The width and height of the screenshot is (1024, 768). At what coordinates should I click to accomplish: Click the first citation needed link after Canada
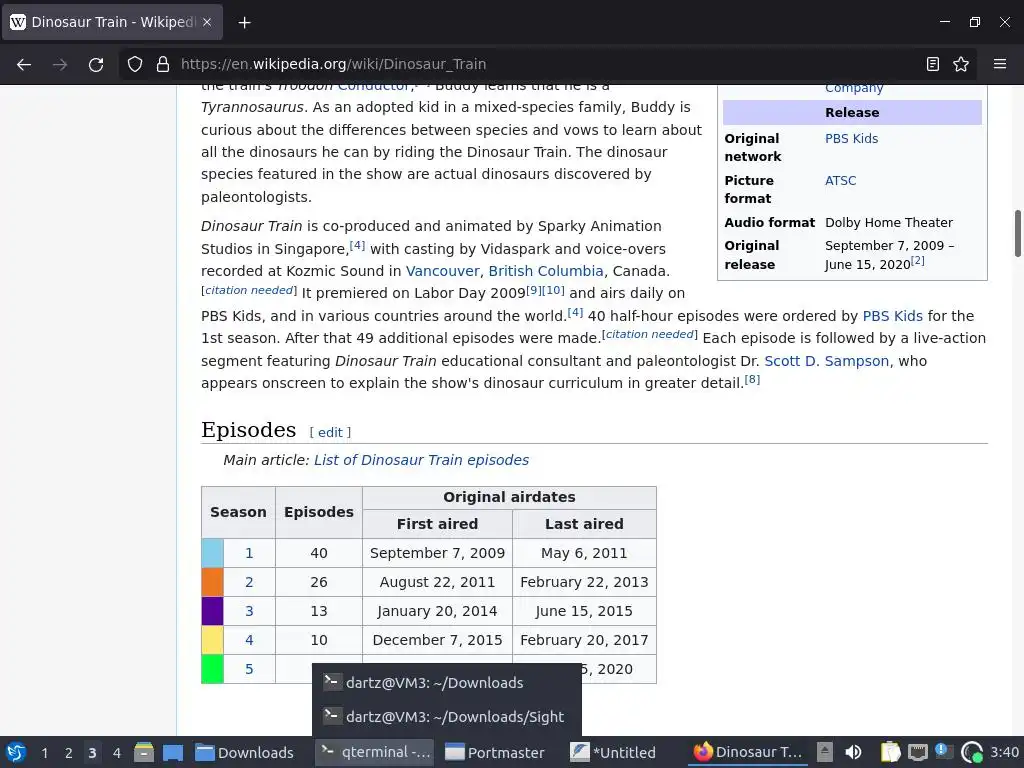click(x=249, y=290)
